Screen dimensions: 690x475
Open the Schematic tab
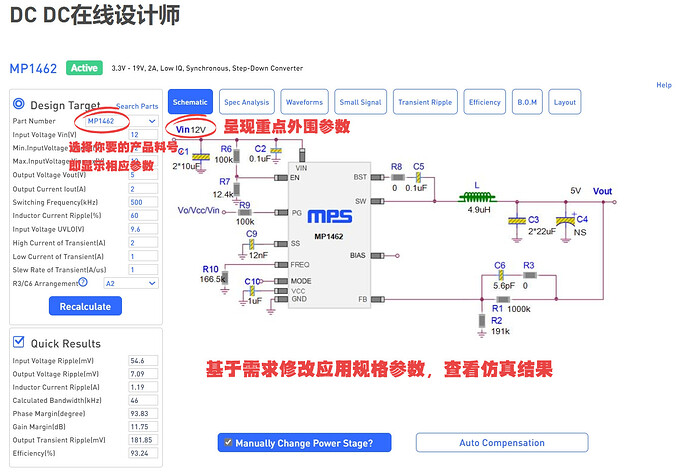(190, 102)
